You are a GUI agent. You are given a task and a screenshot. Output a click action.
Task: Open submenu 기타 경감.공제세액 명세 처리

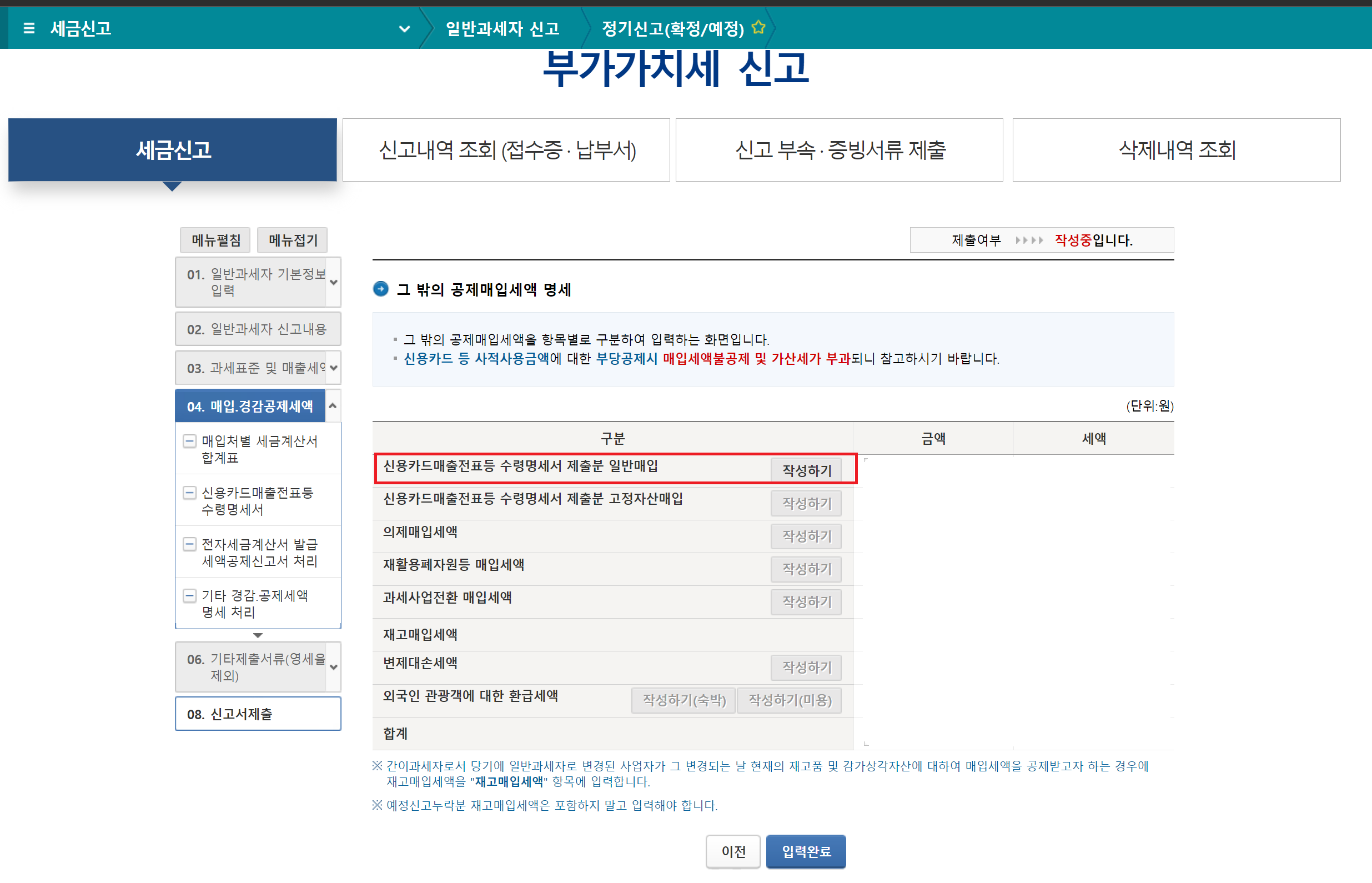255,604
